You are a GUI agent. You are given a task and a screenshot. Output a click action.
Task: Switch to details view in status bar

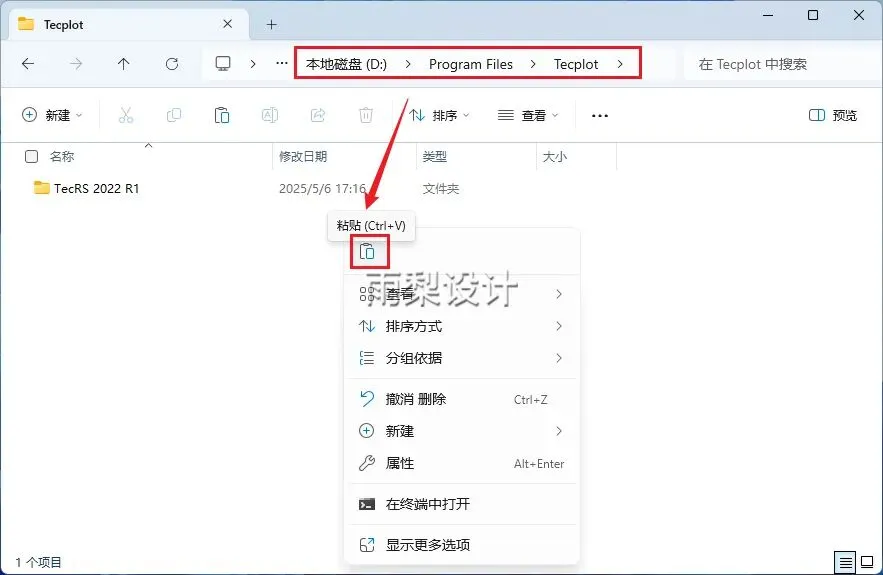click(x=845, y=562)
